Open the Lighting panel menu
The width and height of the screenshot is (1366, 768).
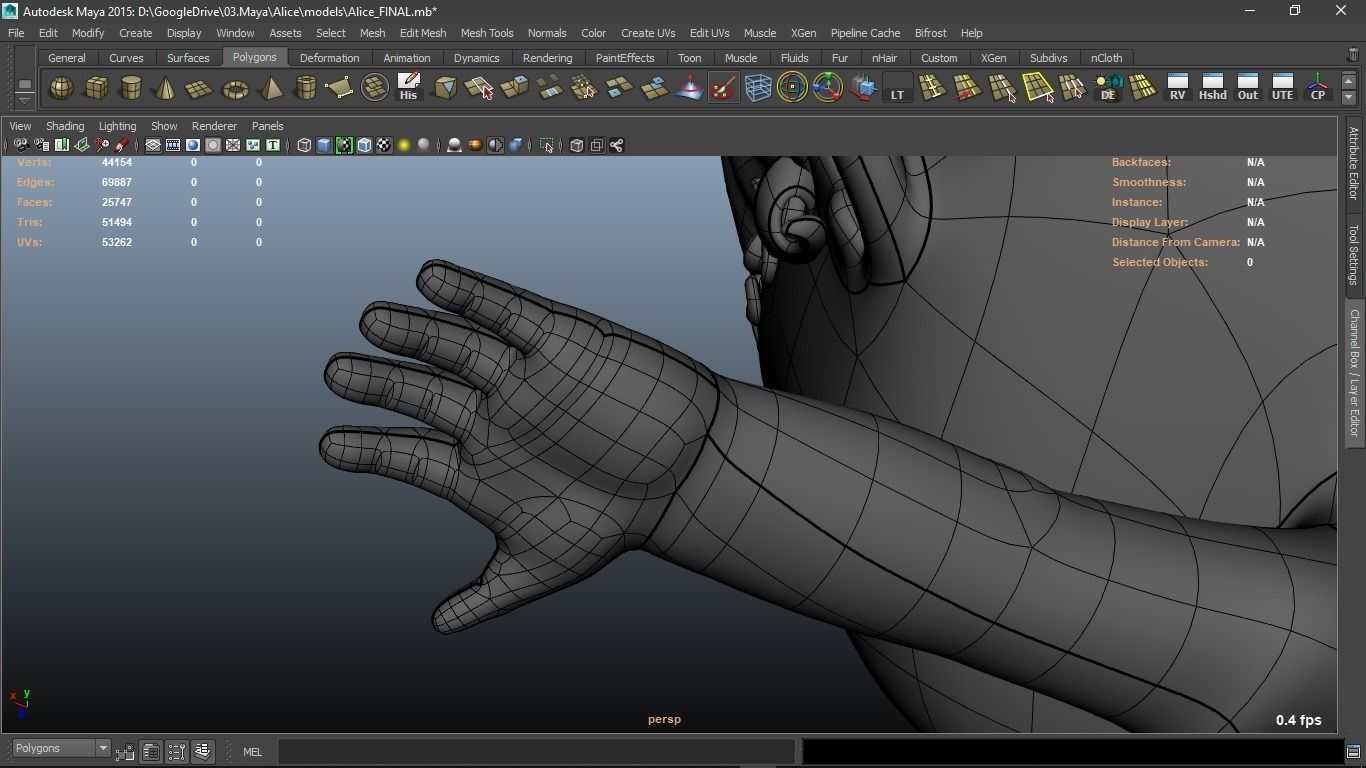(117, 126)
